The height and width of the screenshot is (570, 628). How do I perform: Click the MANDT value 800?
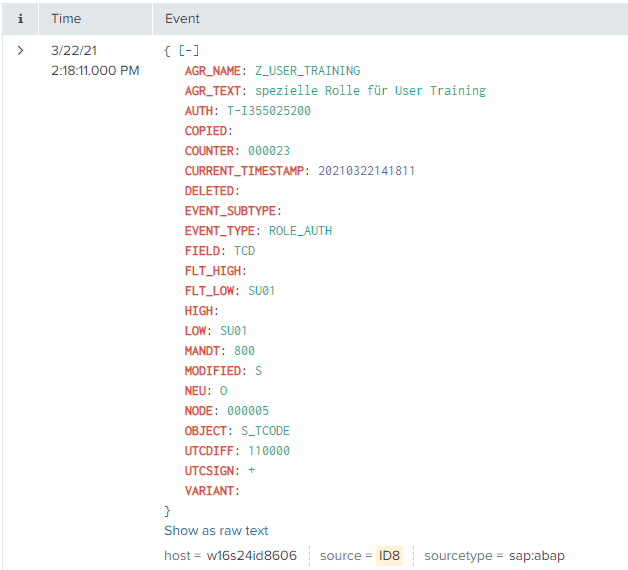[x=244, y=351]
